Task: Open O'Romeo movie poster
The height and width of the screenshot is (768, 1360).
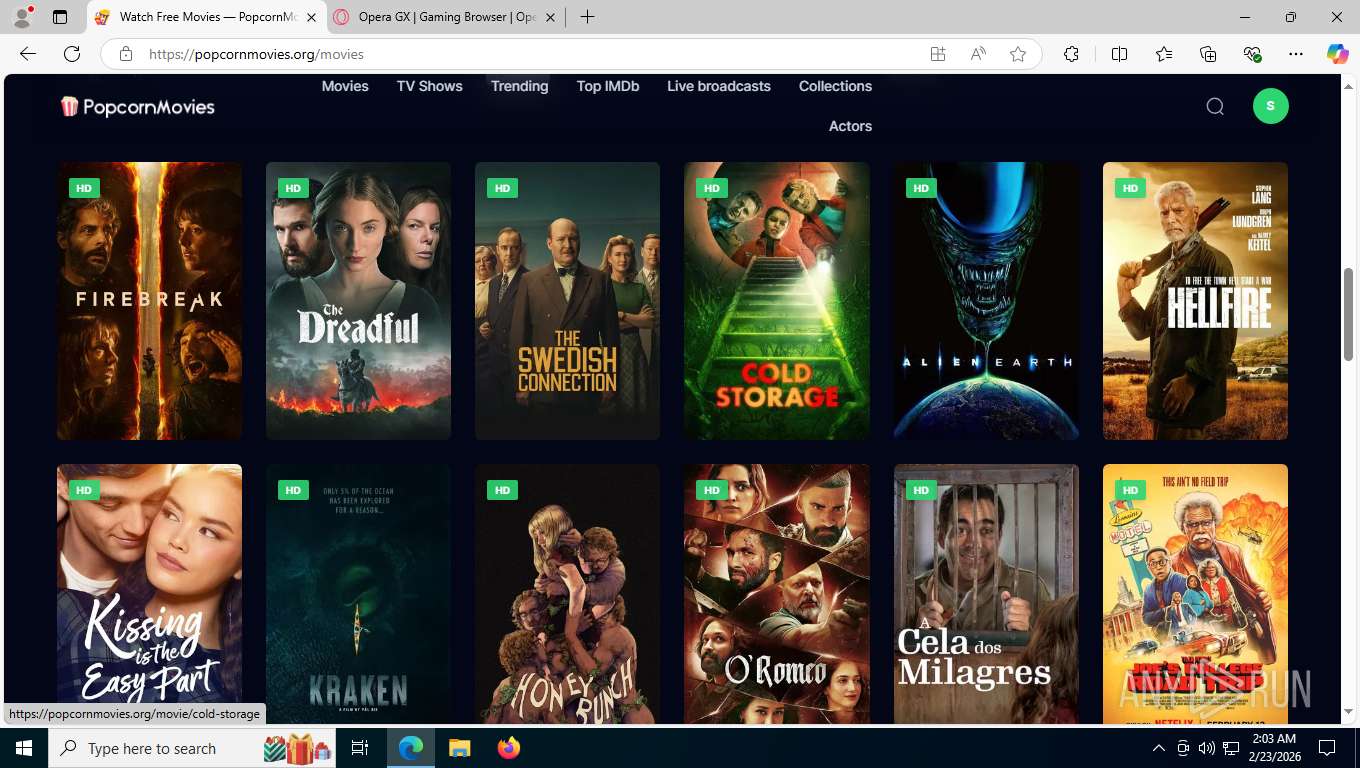Action: click(x=777, y=594)
